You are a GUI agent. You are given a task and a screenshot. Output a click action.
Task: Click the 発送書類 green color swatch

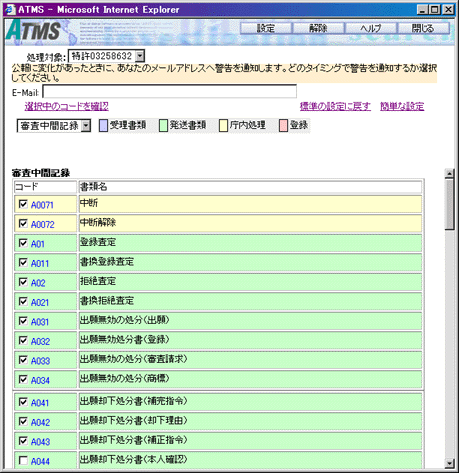(x=163, y=126)
